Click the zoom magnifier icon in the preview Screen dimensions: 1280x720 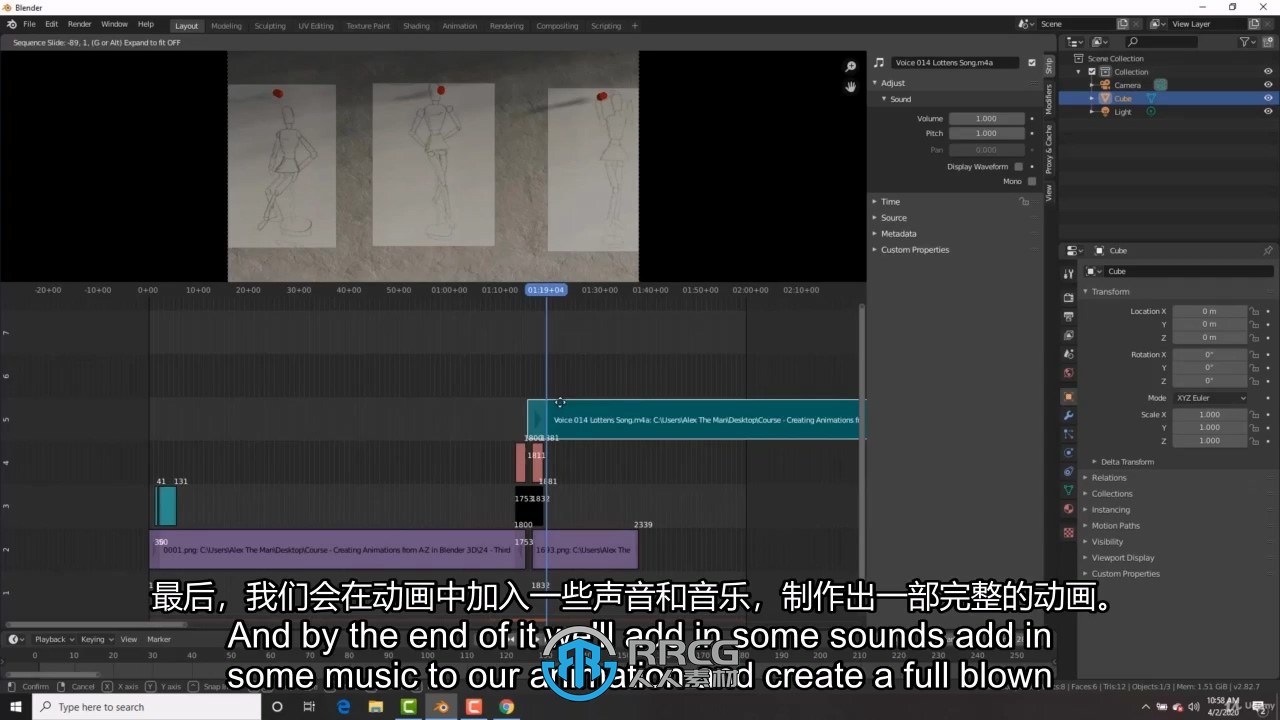(851, 67)
